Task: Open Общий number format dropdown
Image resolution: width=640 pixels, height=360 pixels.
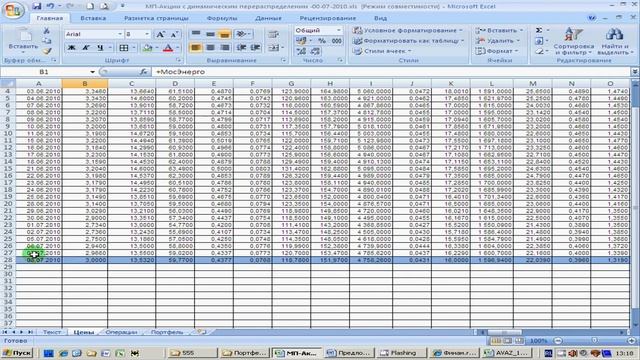Action: [339, 31]
